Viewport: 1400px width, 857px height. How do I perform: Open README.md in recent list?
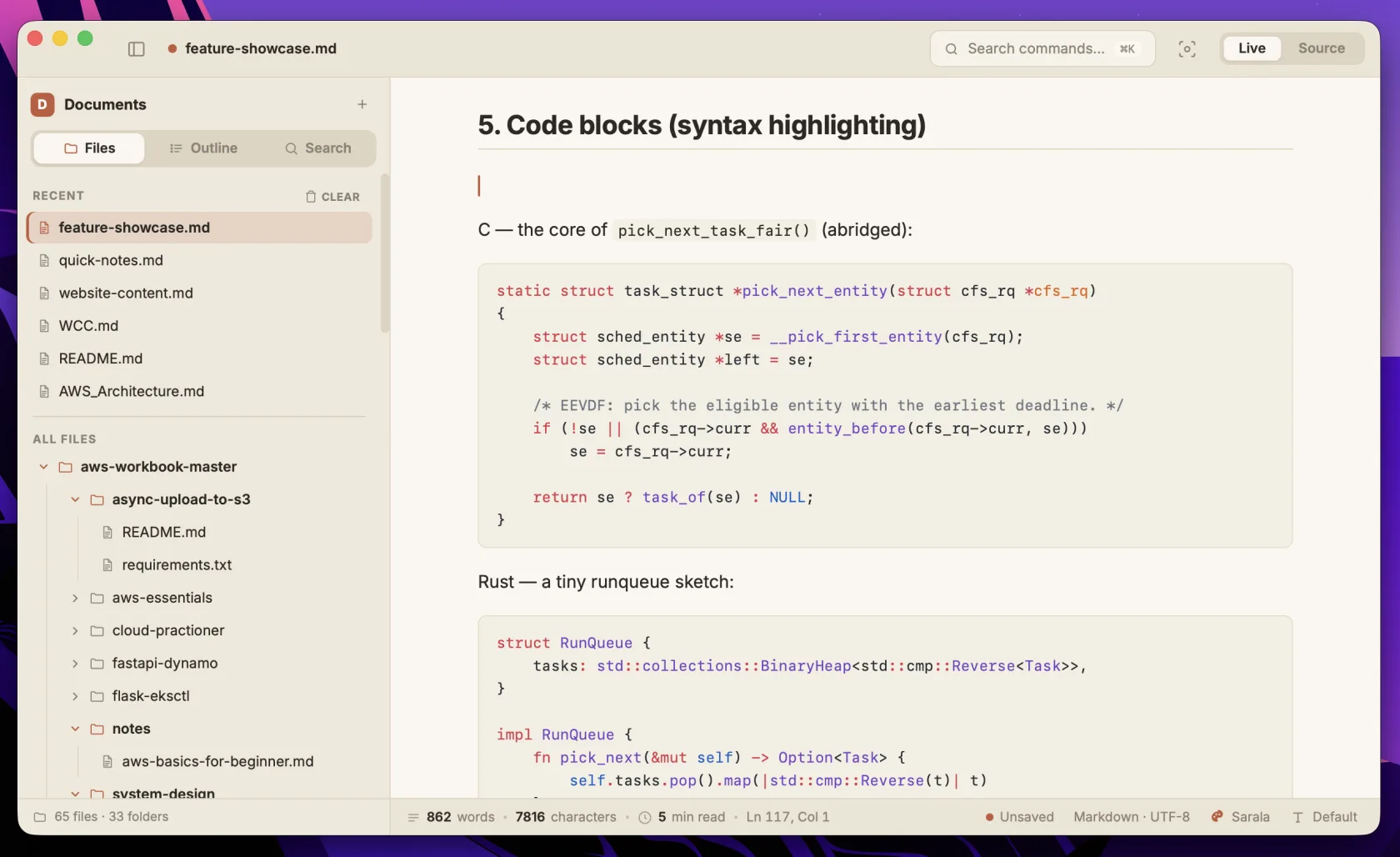199,358
